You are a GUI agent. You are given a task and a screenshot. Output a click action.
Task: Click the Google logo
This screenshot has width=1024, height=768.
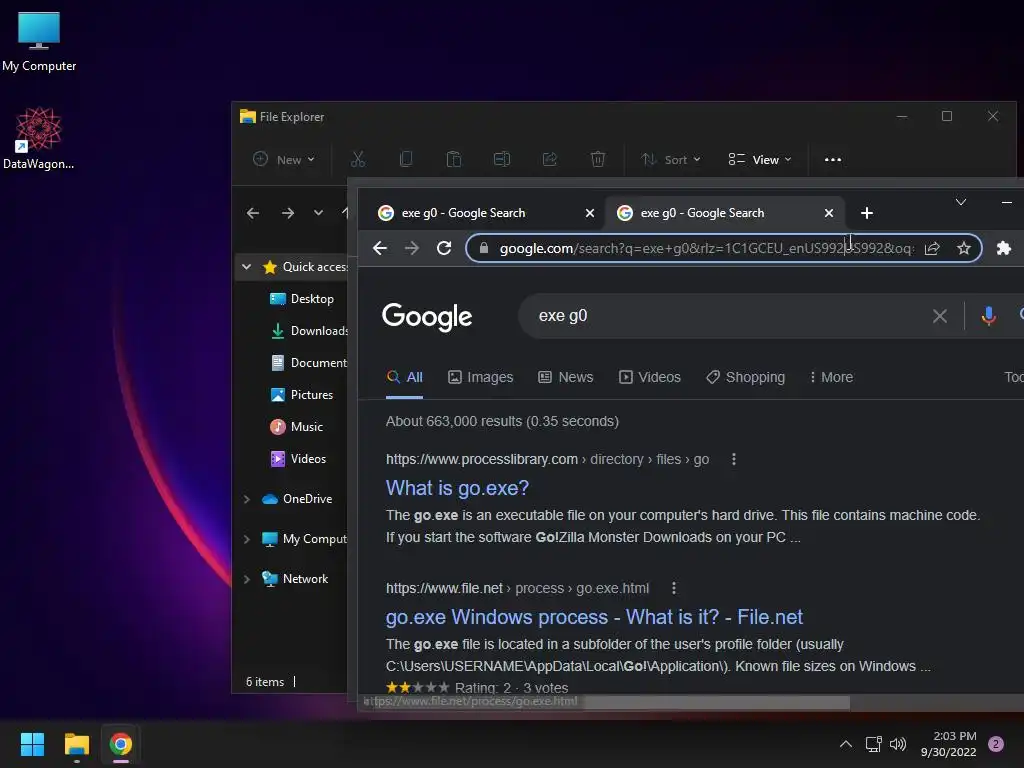tap(427, 316)
